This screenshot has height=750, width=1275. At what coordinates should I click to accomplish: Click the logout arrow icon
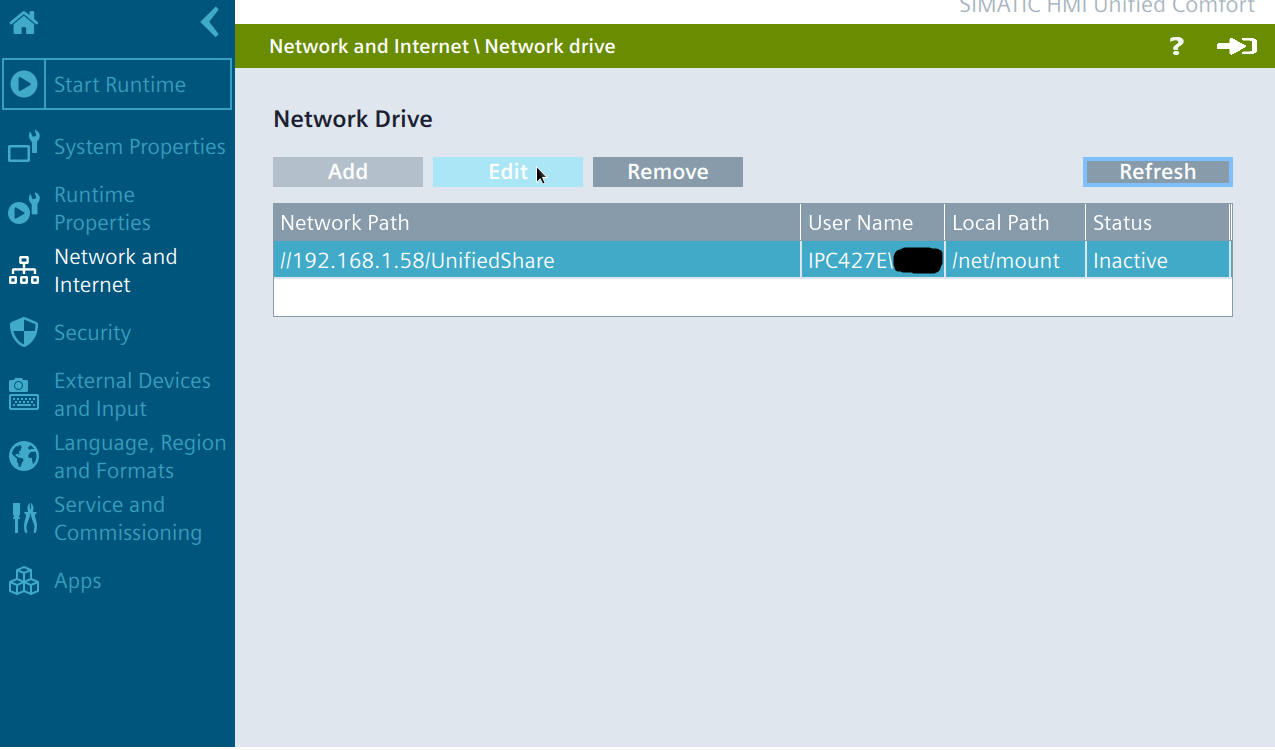pos(1236,46)
